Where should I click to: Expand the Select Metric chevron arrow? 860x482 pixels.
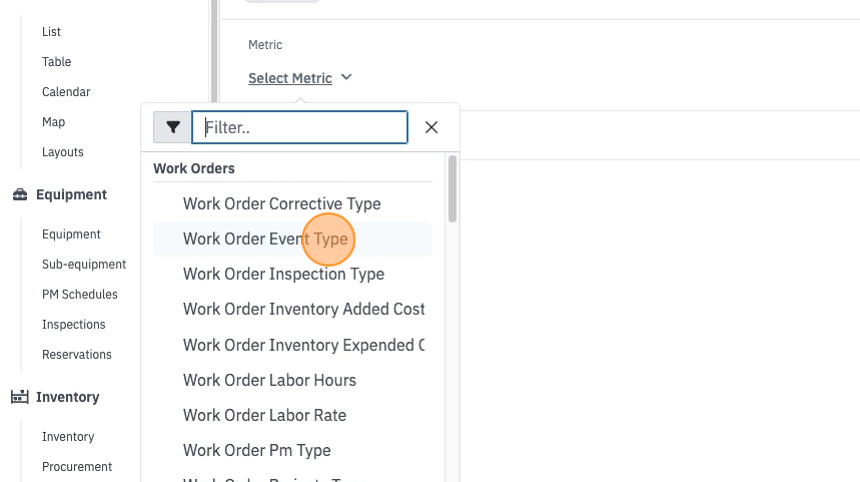click(346, 77)
